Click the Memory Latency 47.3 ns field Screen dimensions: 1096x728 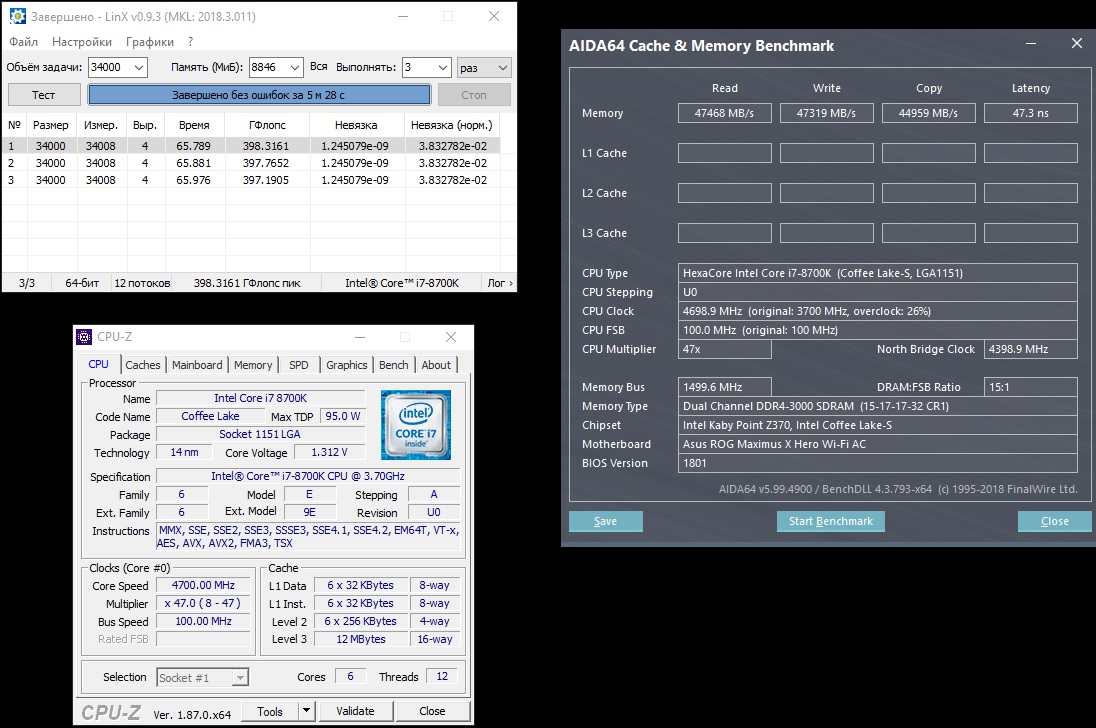pos(1031,113)
